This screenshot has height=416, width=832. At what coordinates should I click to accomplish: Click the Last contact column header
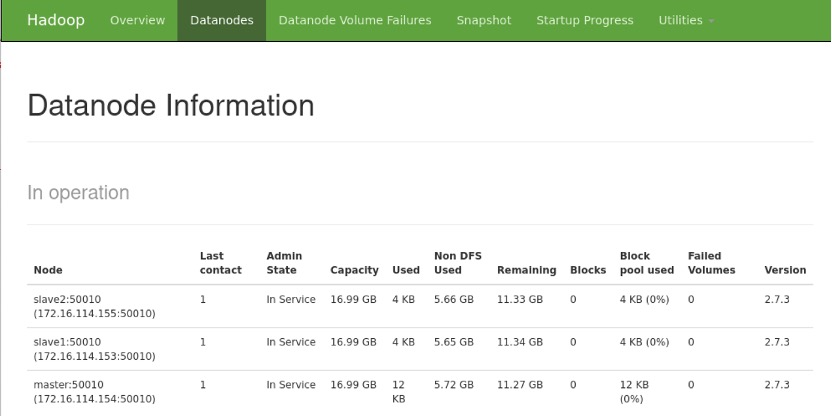220,263
